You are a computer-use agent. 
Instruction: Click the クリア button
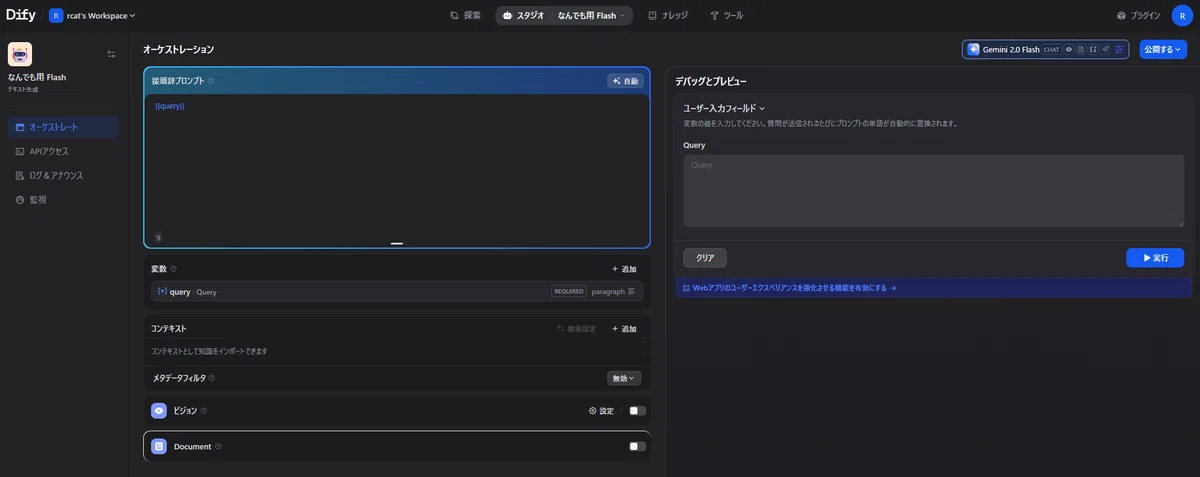705,258
